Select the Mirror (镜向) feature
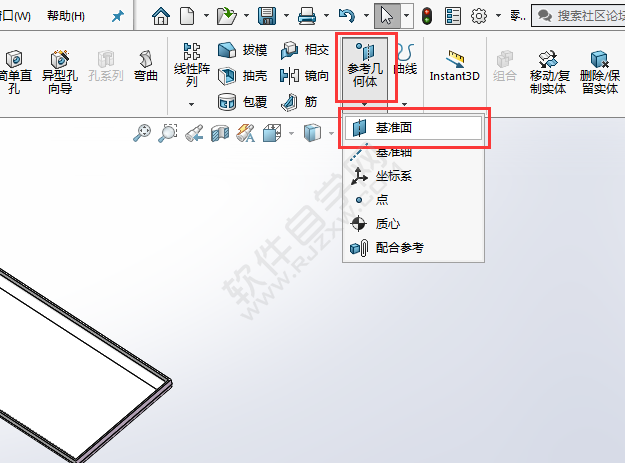The image size is (625, 463). [305, 76]
